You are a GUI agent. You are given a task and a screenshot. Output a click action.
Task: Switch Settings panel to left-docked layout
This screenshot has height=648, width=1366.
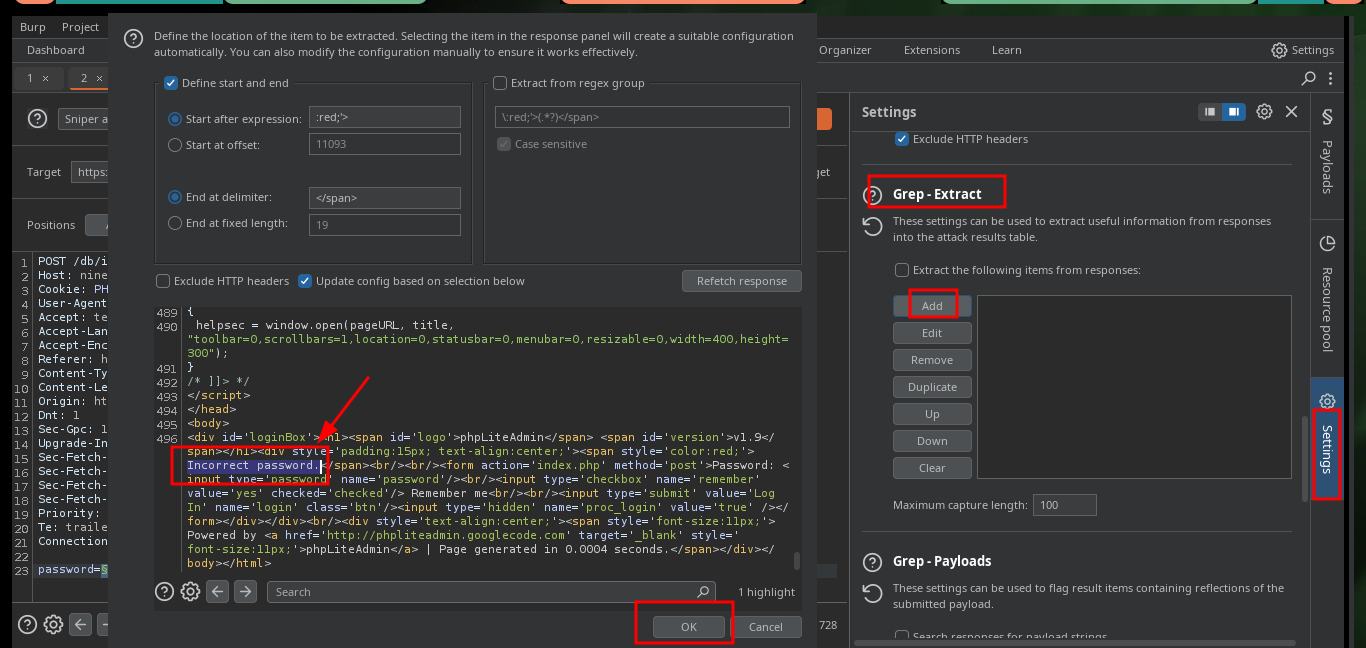click(x=1210, y=112)
